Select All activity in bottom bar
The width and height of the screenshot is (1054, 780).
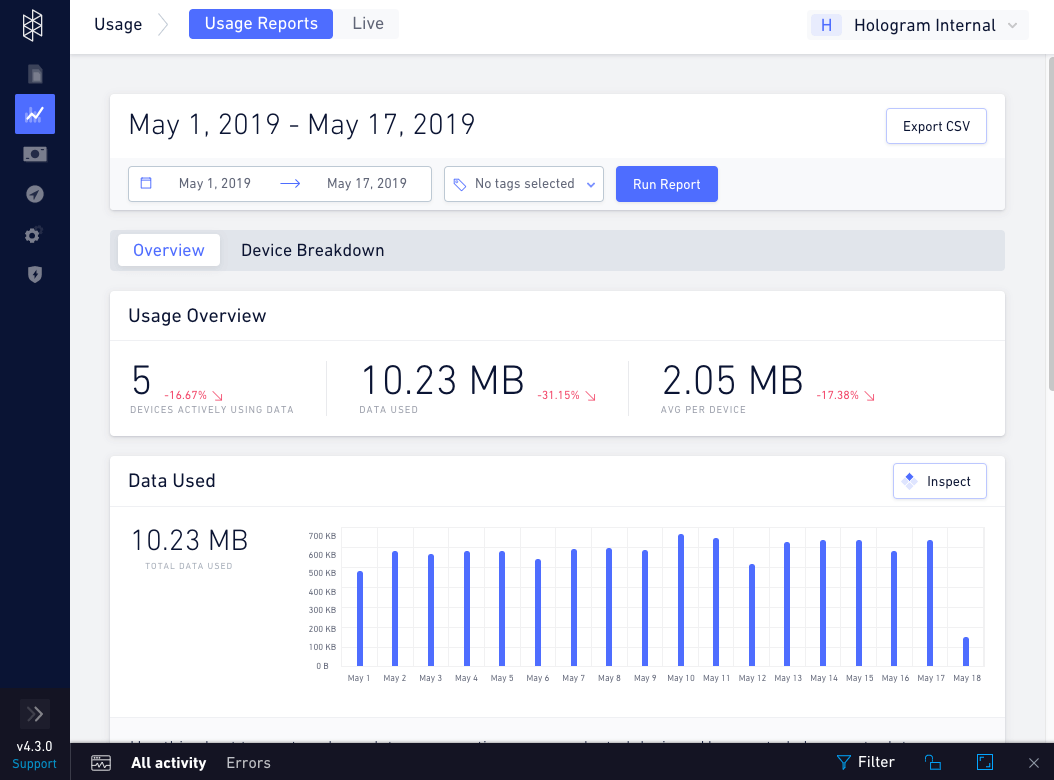tap(169, 763)
